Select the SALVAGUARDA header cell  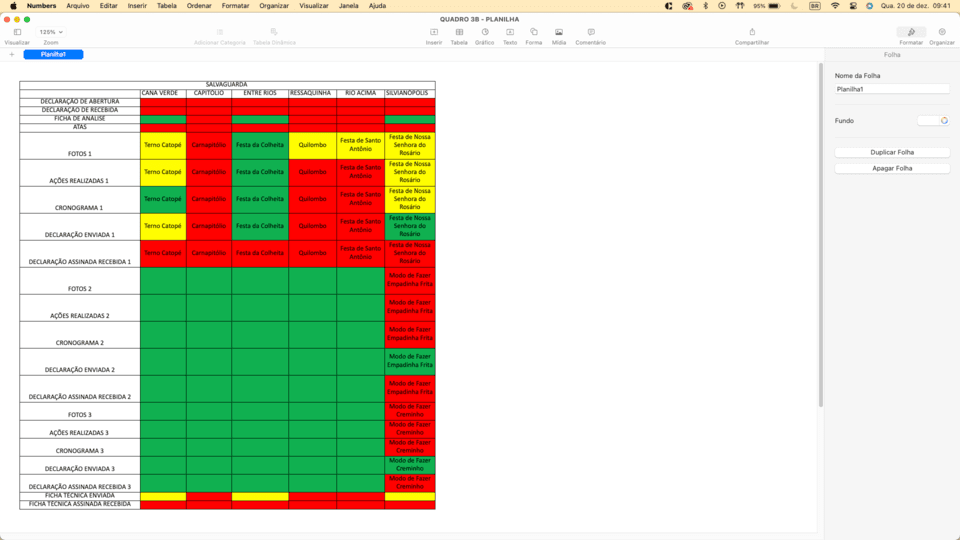[227, 84]
